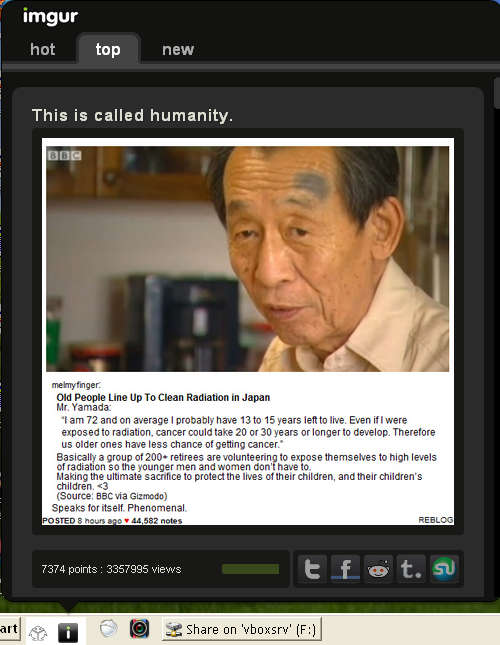Viewport: 500px width, 645px height.
Task: Post the image to Tumblr
Action: pos(411,569)
